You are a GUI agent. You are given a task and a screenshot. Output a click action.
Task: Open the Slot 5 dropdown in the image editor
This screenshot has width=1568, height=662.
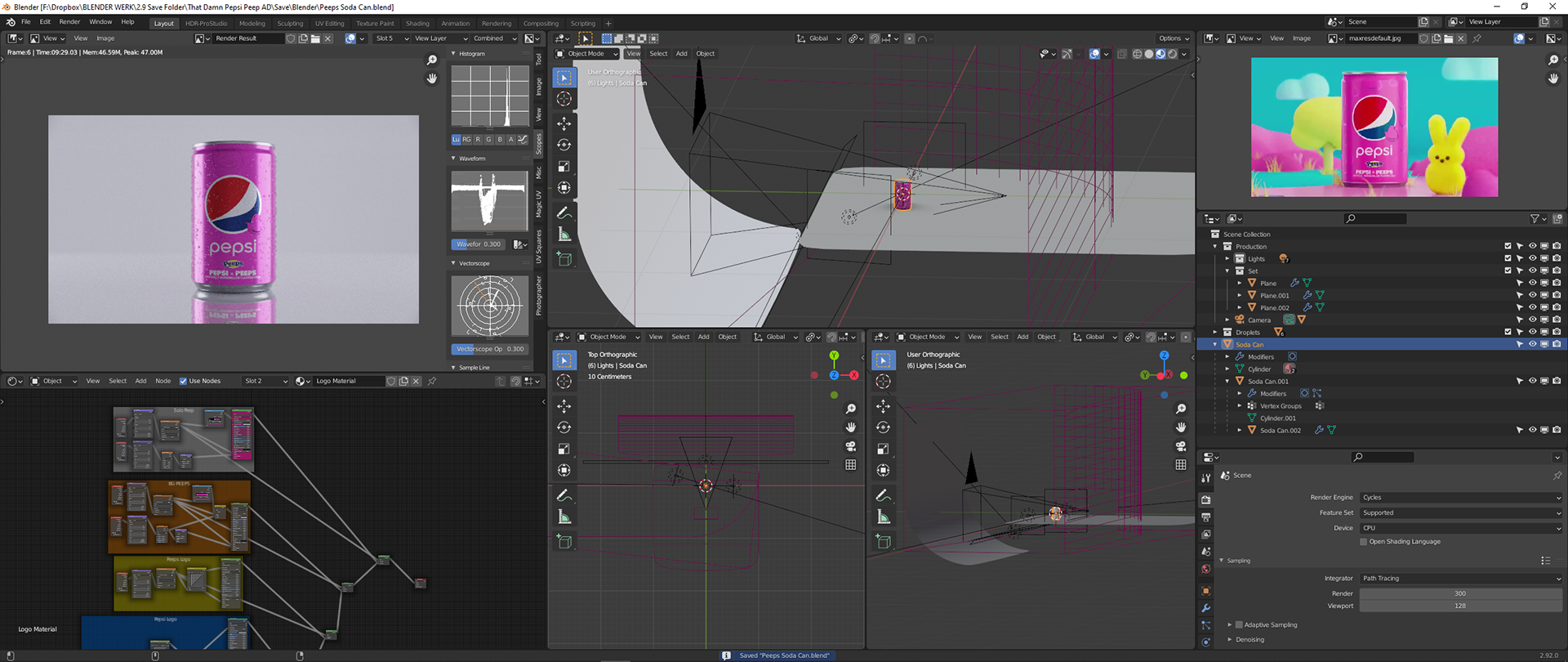pyautogui.click(x=391, y=38)
